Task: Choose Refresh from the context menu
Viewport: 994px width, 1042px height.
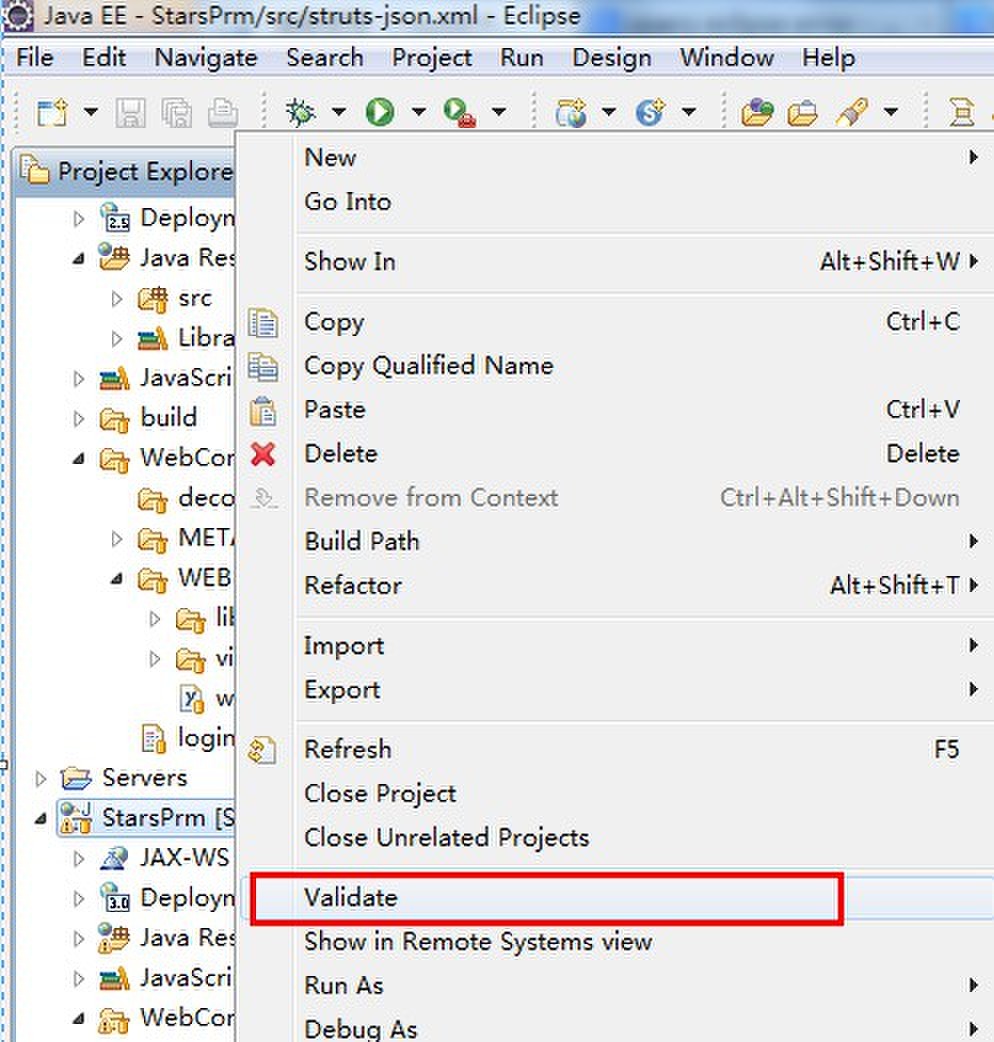Action: click(x=614, y=750)
